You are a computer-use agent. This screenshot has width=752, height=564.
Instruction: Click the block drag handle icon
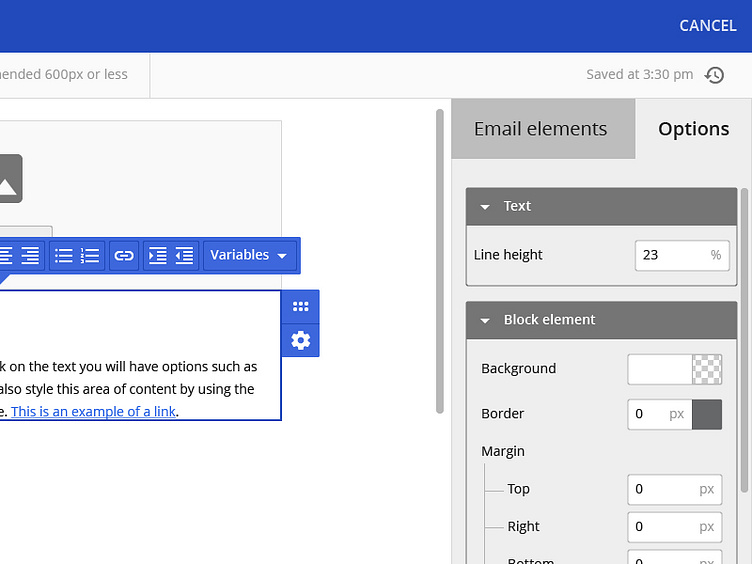[300, 307]
